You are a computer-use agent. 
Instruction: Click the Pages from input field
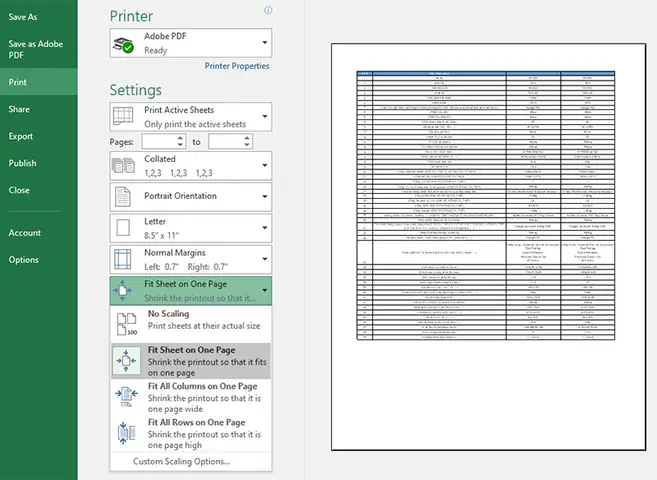point(159,142)
